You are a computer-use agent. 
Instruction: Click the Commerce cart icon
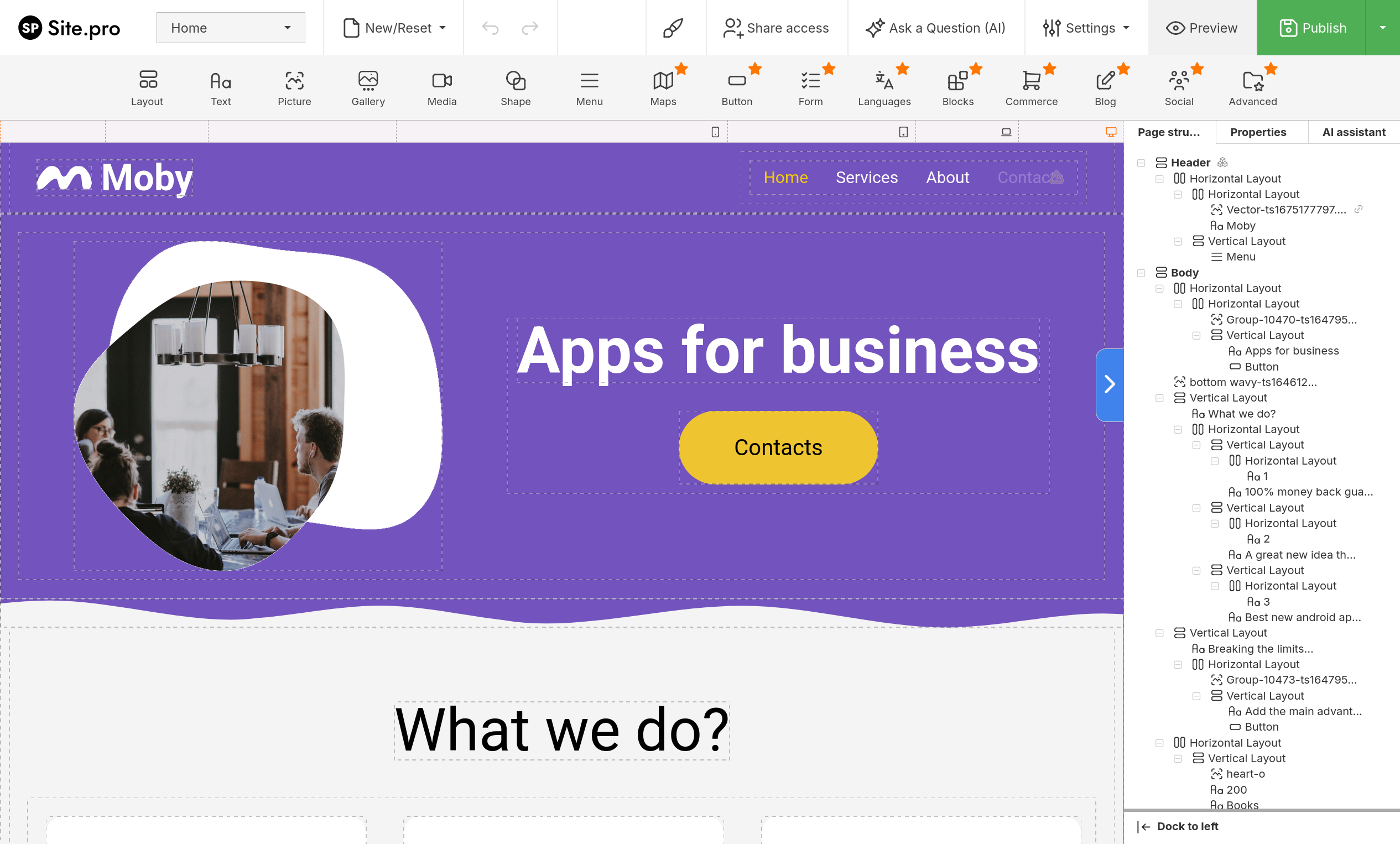[1031, 81]
